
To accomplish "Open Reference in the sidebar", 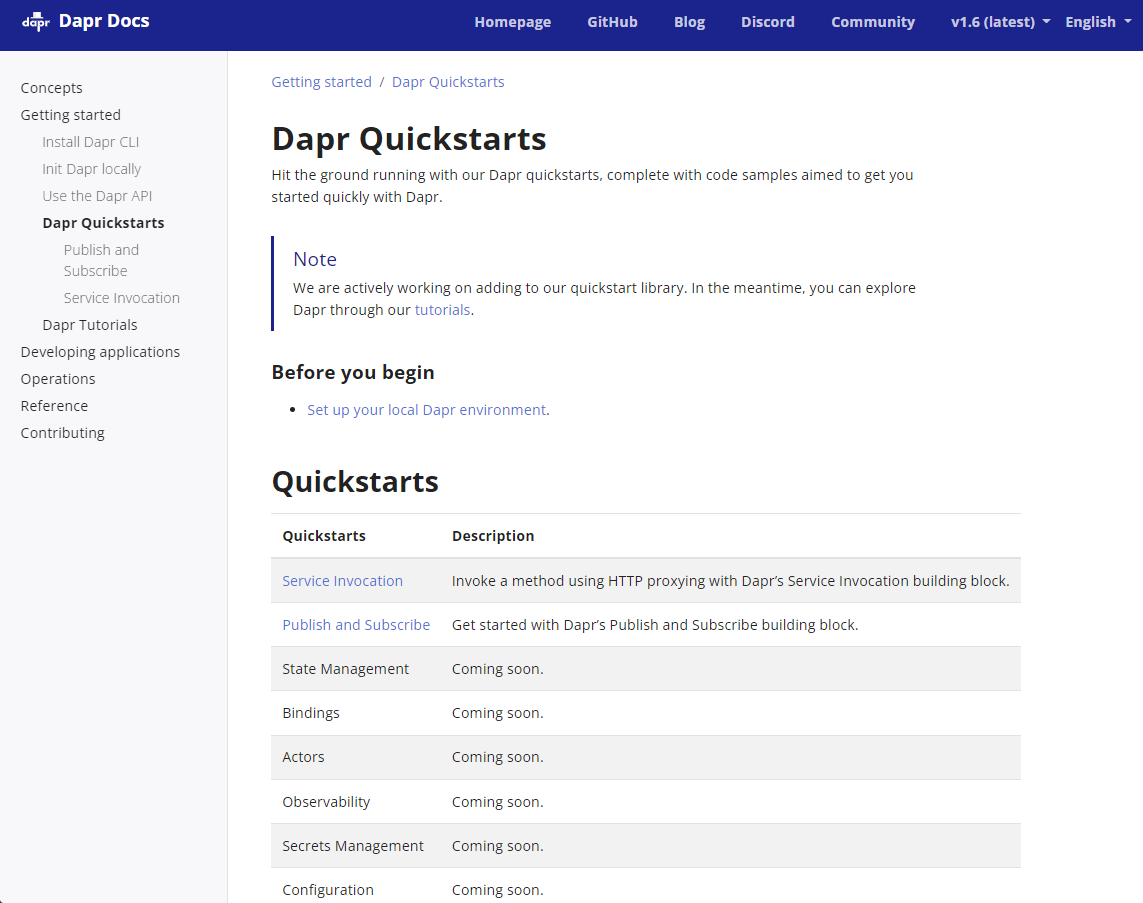I will click(54, 406).
